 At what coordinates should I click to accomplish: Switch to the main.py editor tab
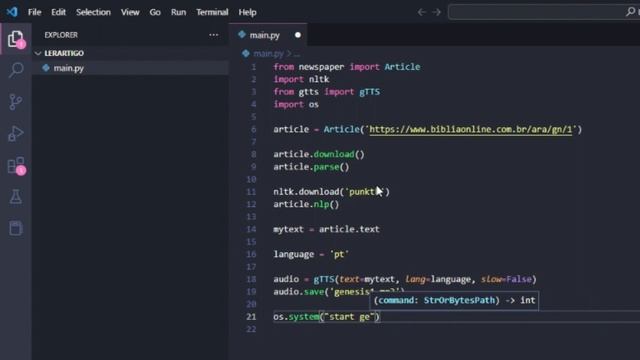(268, 35)
